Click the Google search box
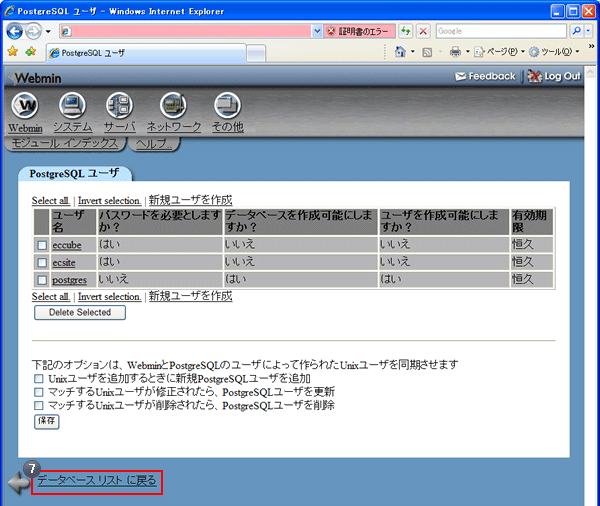 [501, 31]
